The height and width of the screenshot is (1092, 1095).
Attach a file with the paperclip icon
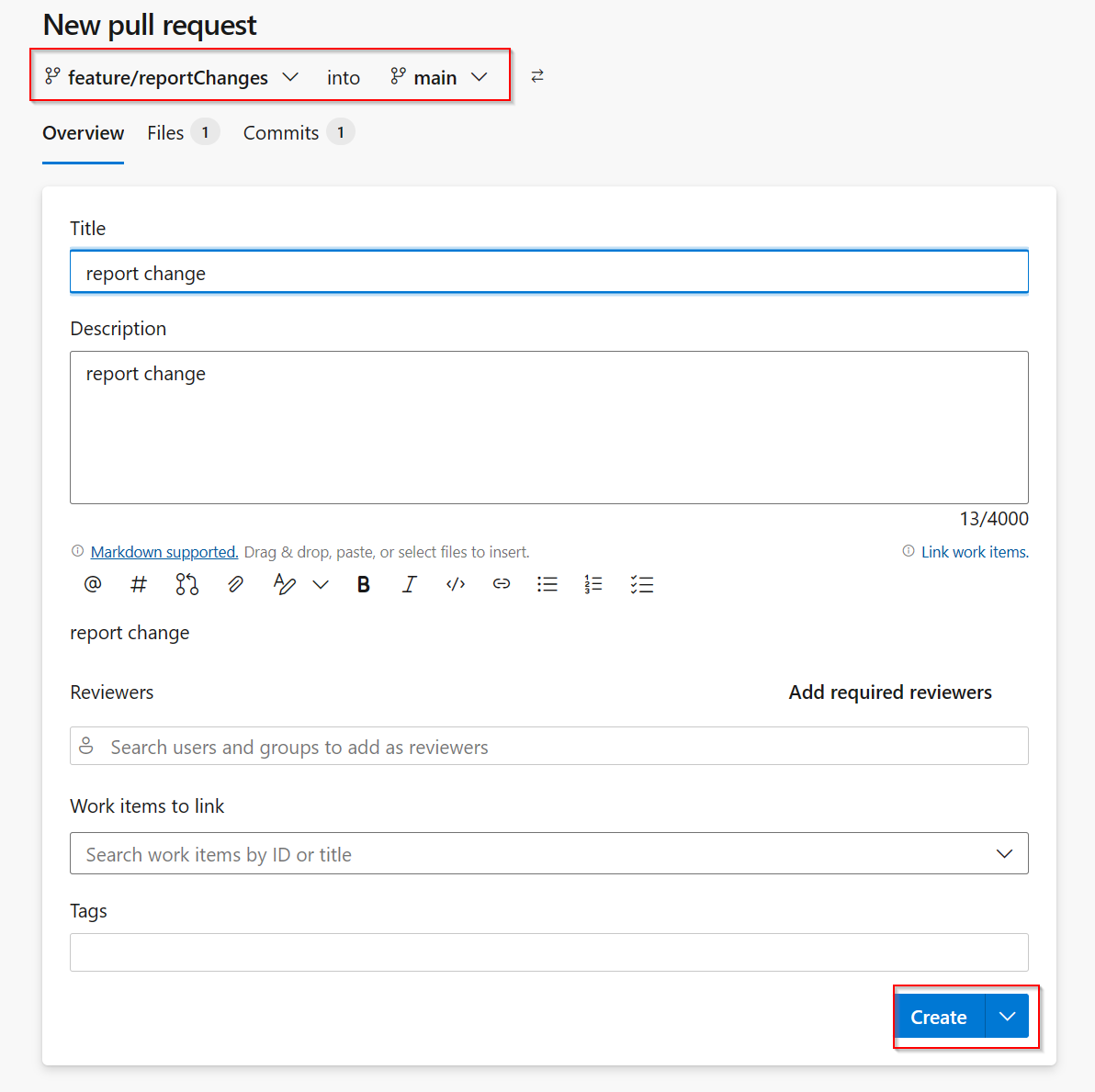click(234, 584)
